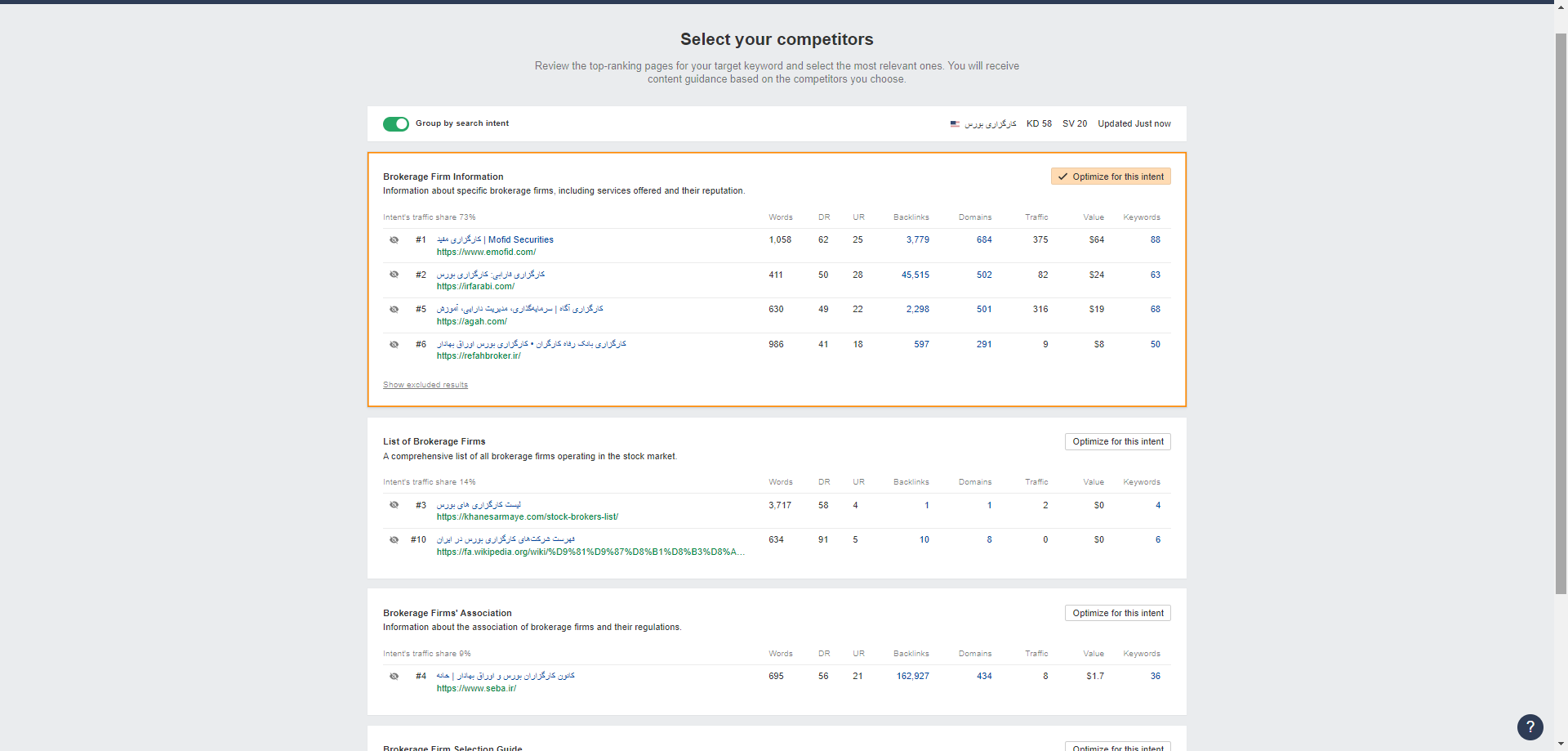The image size is (1568, 751).
Task: Hide the #2 irfarabi.com result with eye icon
Action: click(x=394, y=275)
